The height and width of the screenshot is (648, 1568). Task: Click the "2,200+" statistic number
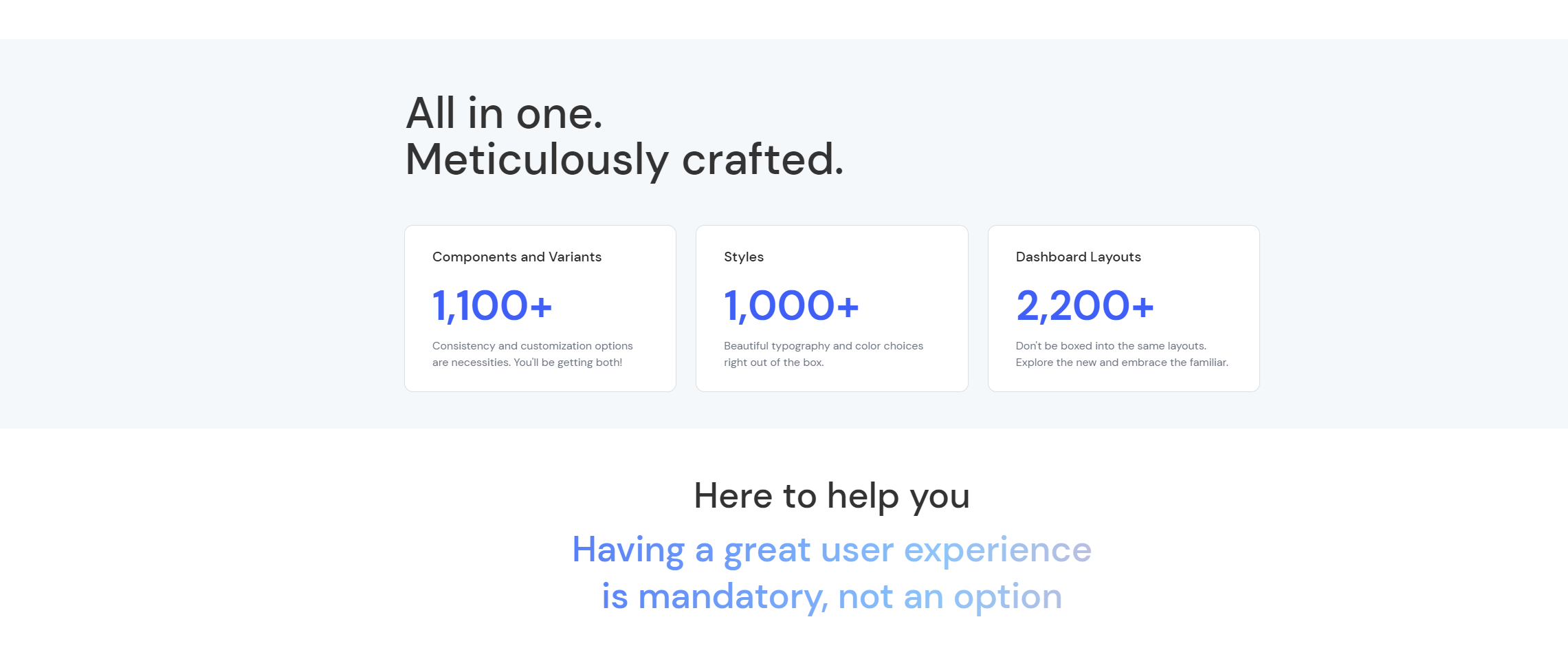[x=1084, y=305]
